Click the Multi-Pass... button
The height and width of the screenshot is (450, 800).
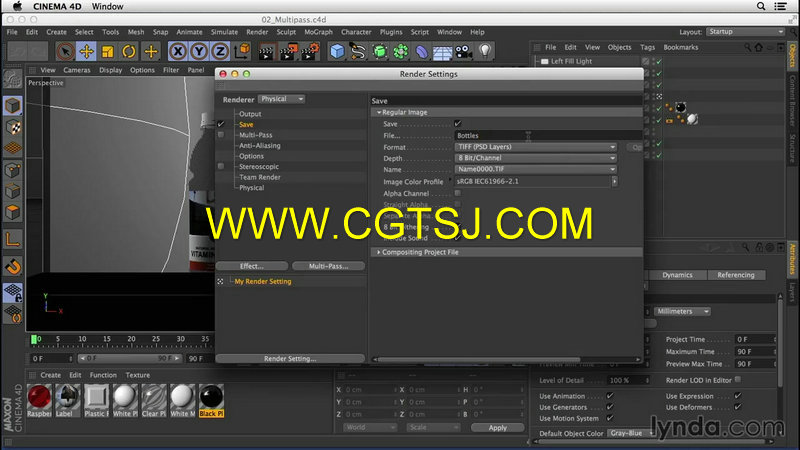click(329, 266)
